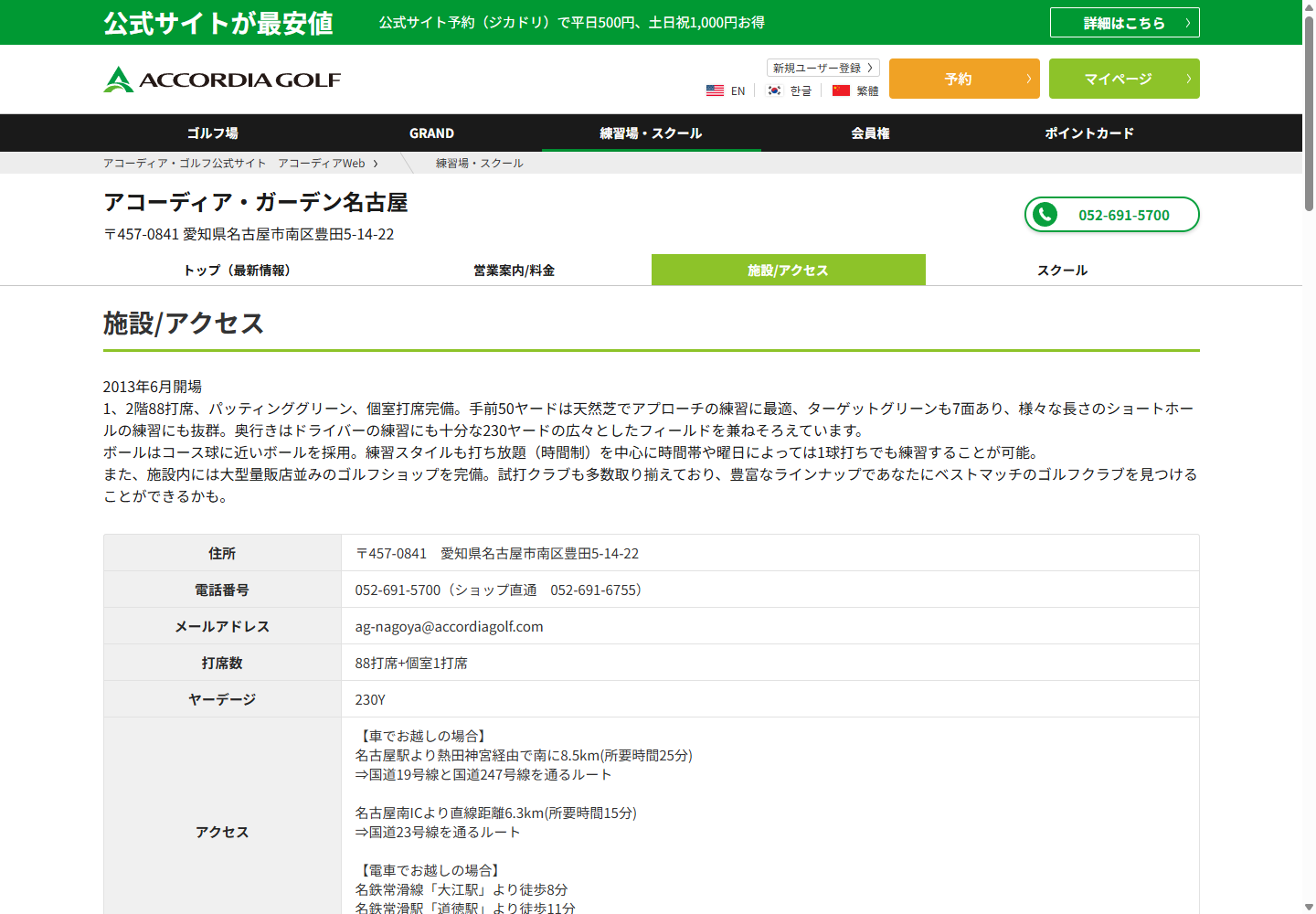This screenshot has height=914, width=1316.
Task: Click 88打席+個室1打席 table value
Action: point(411,663)
